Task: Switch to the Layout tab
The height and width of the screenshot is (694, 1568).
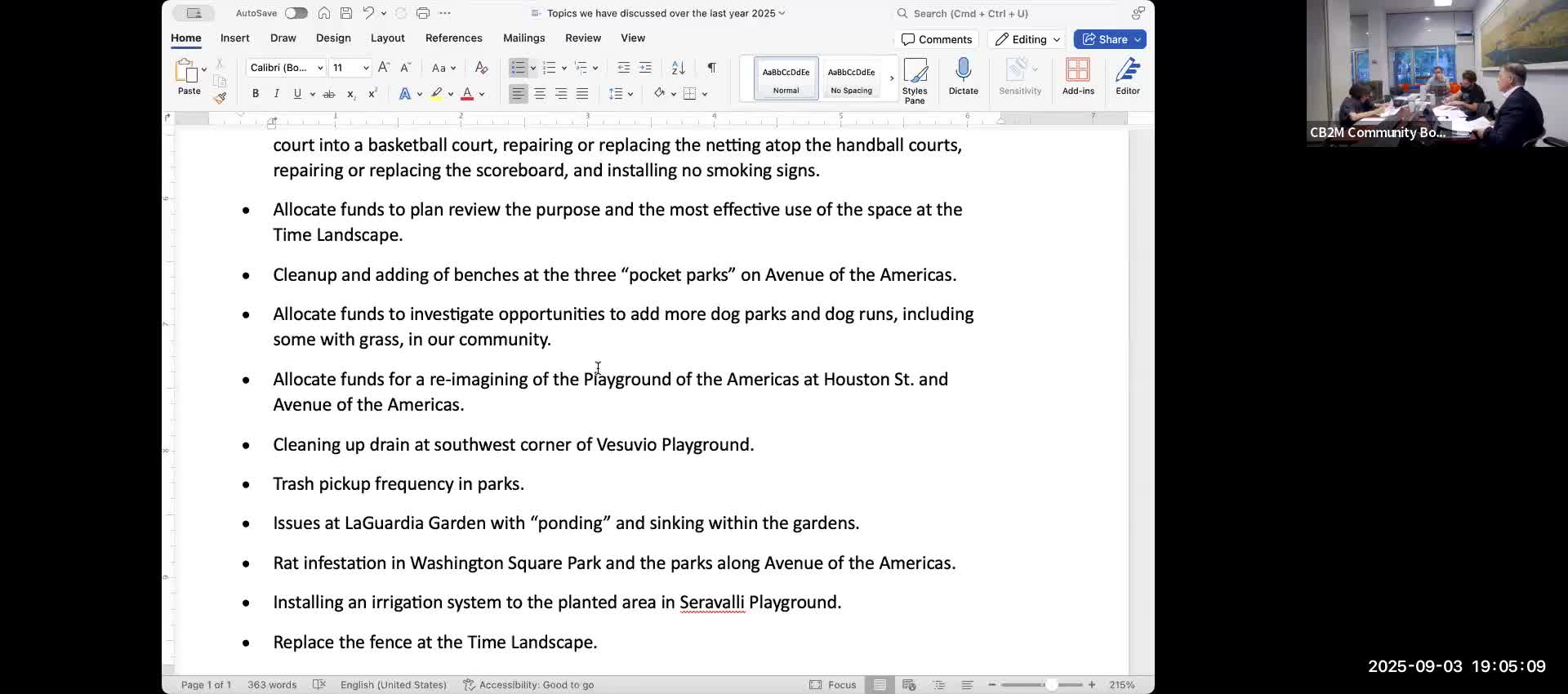Action: click(x=388, y=38)
